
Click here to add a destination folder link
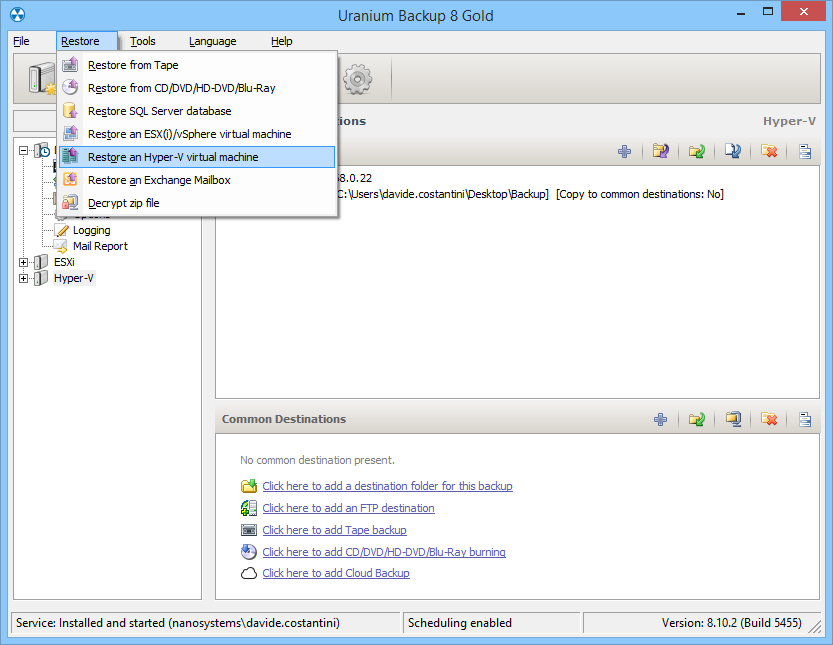click(387, 486)
